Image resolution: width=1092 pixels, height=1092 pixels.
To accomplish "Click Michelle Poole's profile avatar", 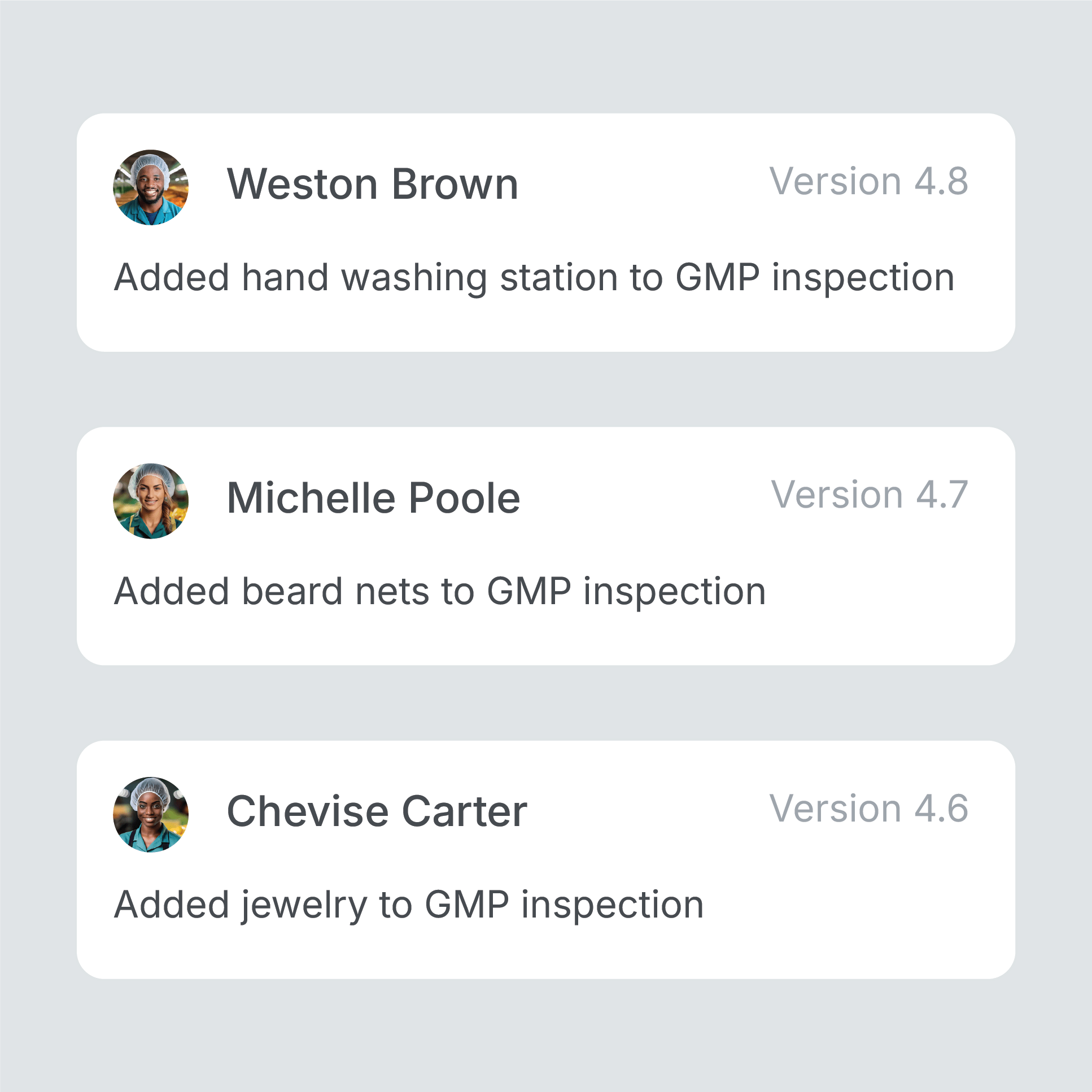I will tap(151, 501).
